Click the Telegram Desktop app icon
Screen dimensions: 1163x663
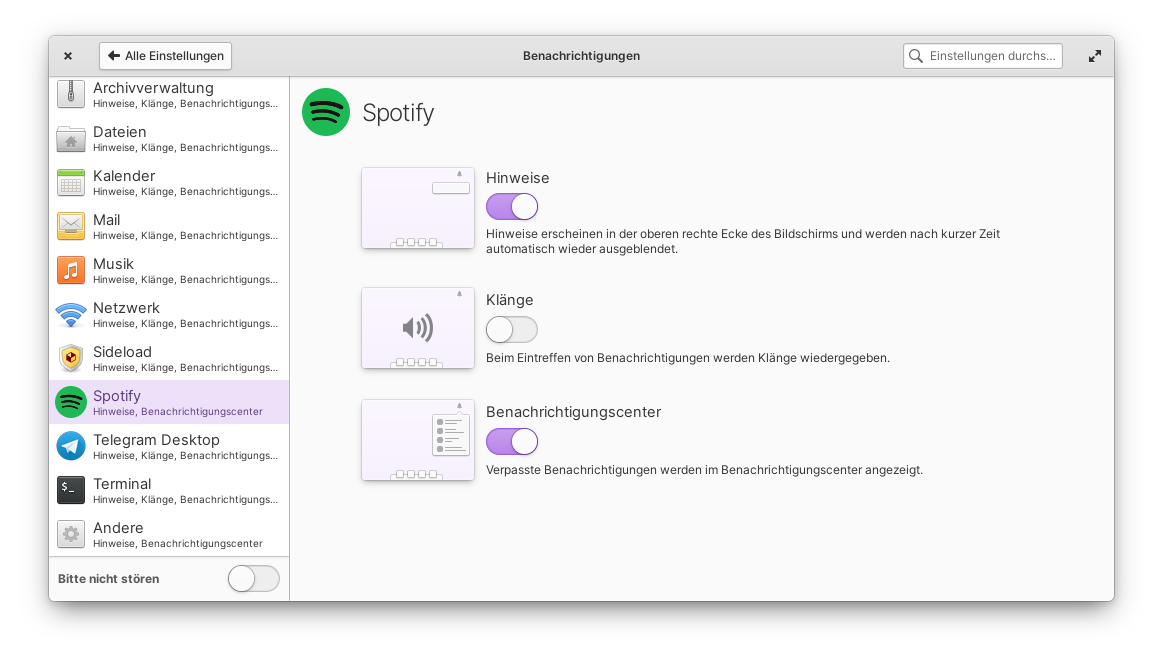(70, 446)
